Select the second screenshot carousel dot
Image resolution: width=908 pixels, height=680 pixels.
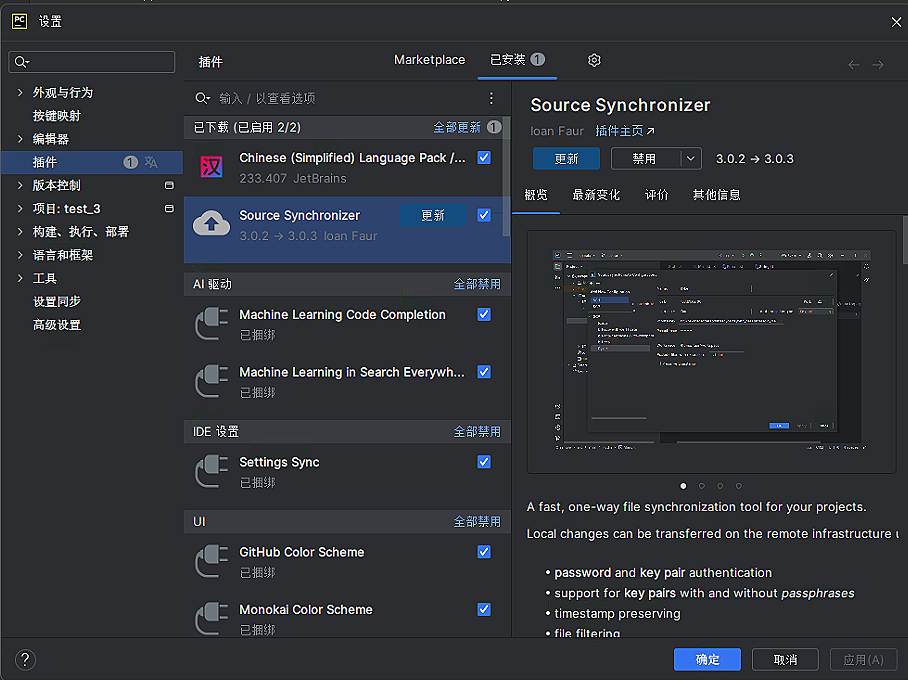click(x=702, y=486)
